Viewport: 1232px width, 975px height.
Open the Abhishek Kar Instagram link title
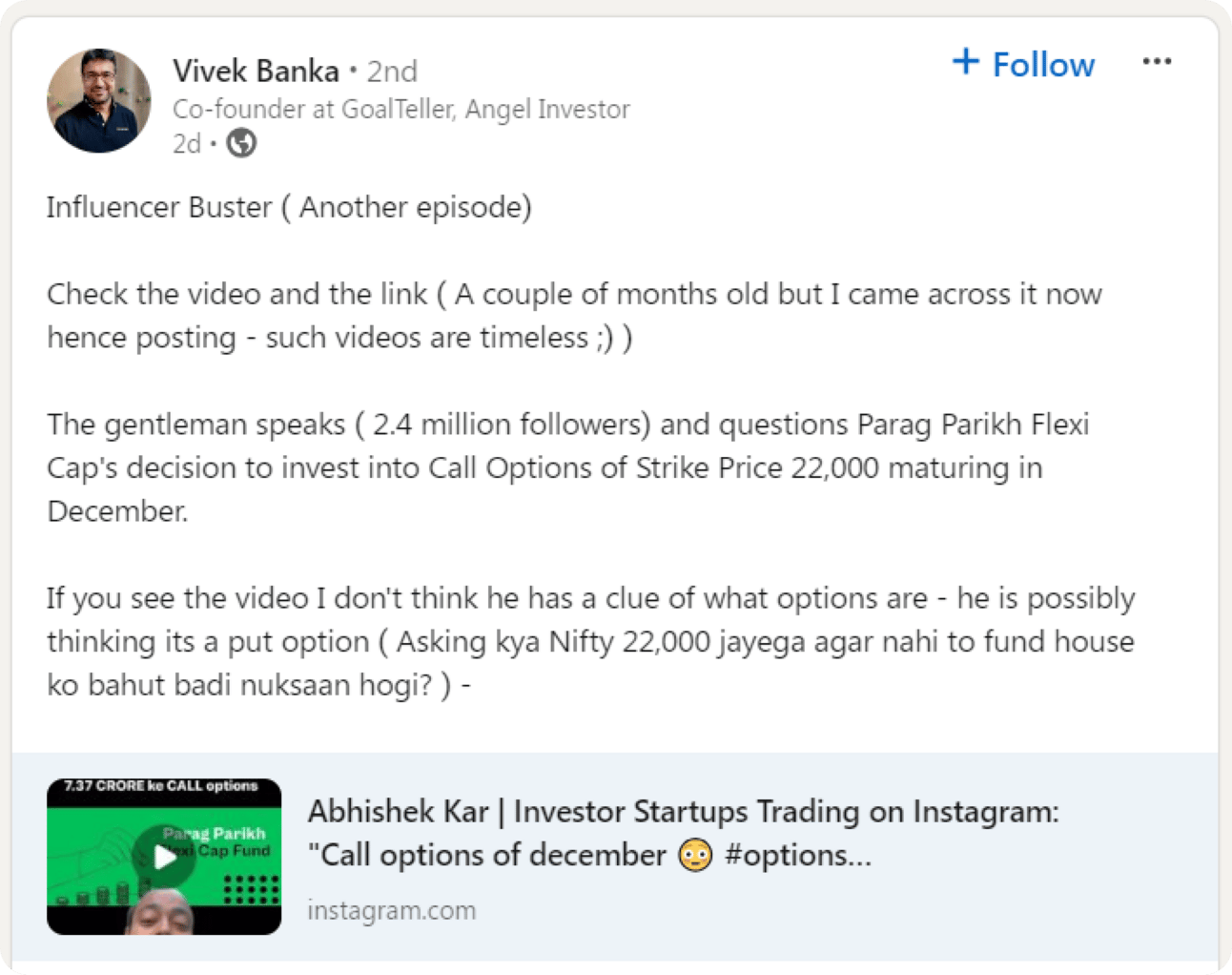pyautogui.click(x=683, y=812)
